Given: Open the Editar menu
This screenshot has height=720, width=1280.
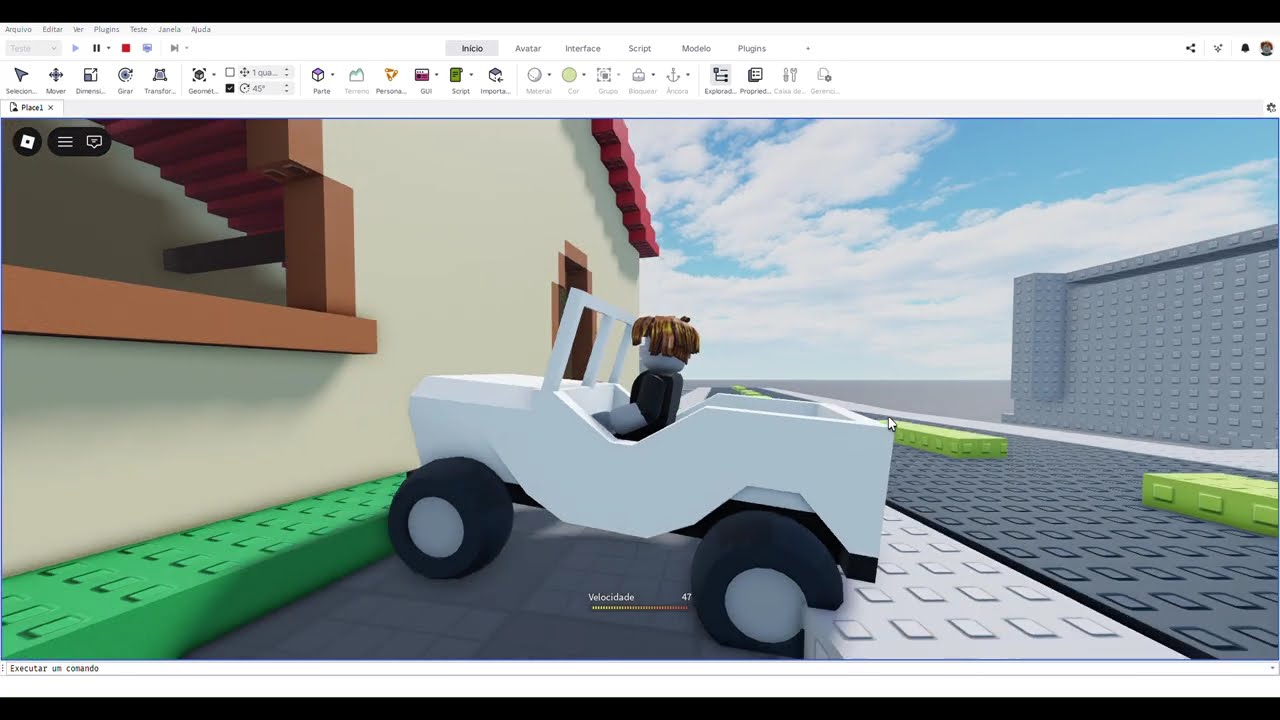Looking at the screenshot, I should (x=52, y=29).
